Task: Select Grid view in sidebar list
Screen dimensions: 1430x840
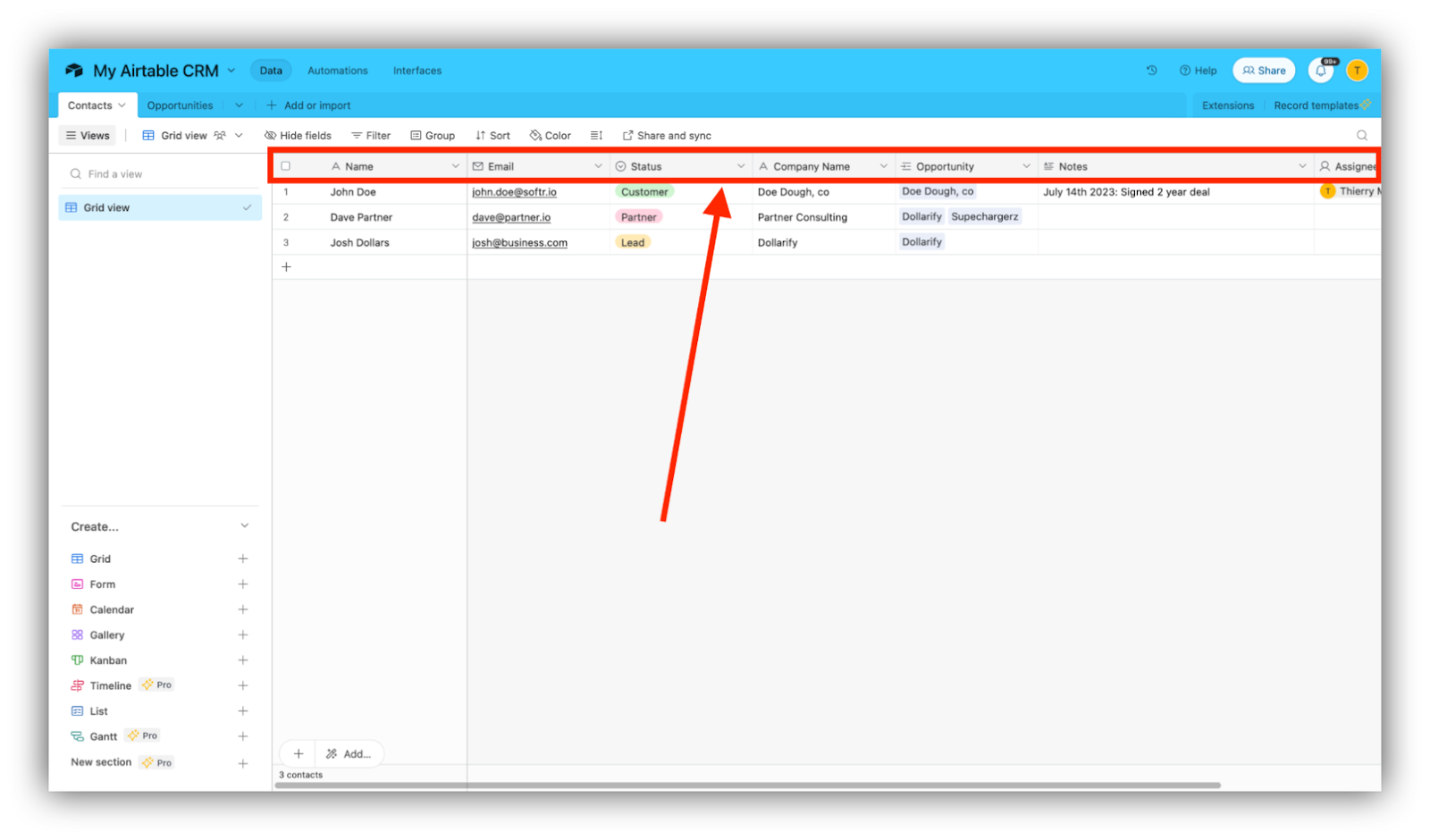Action: 158,207
